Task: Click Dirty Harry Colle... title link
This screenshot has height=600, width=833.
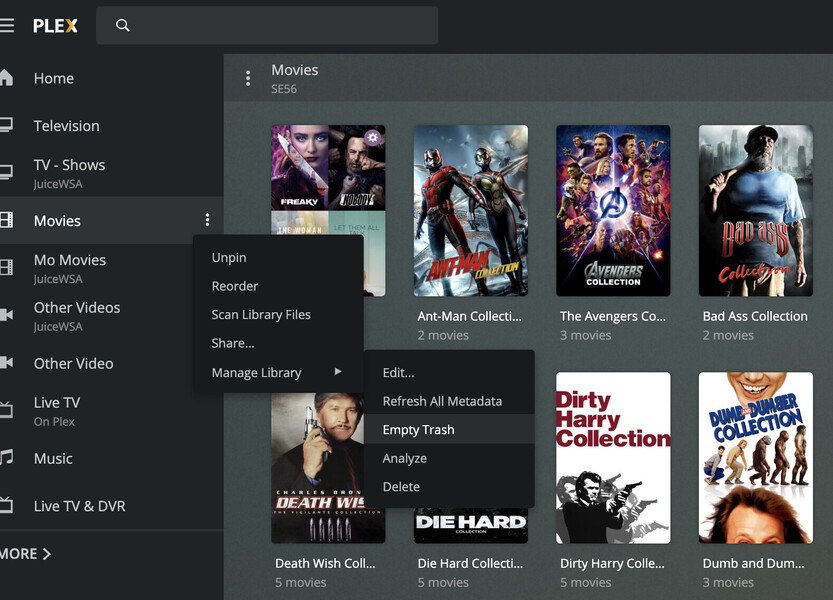Action: (612, 563)
